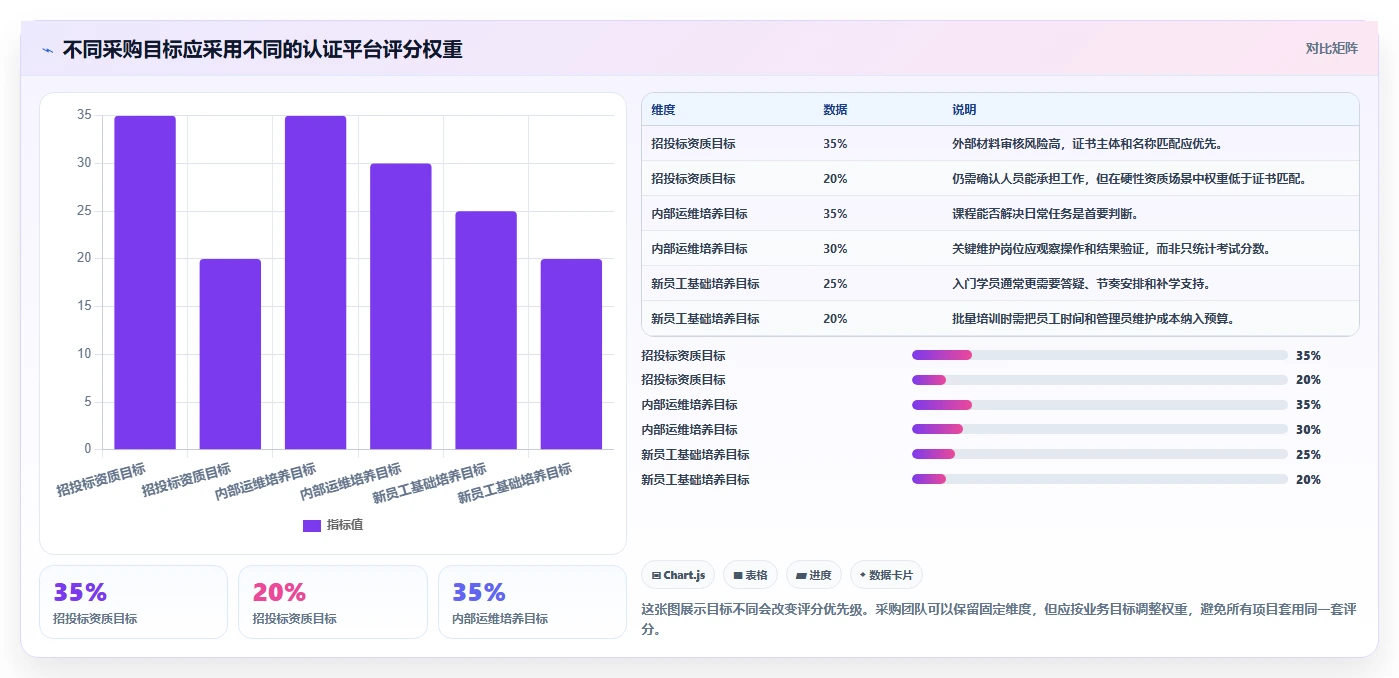Click the 20% progress bar for 招投标资质目标

1099,380
